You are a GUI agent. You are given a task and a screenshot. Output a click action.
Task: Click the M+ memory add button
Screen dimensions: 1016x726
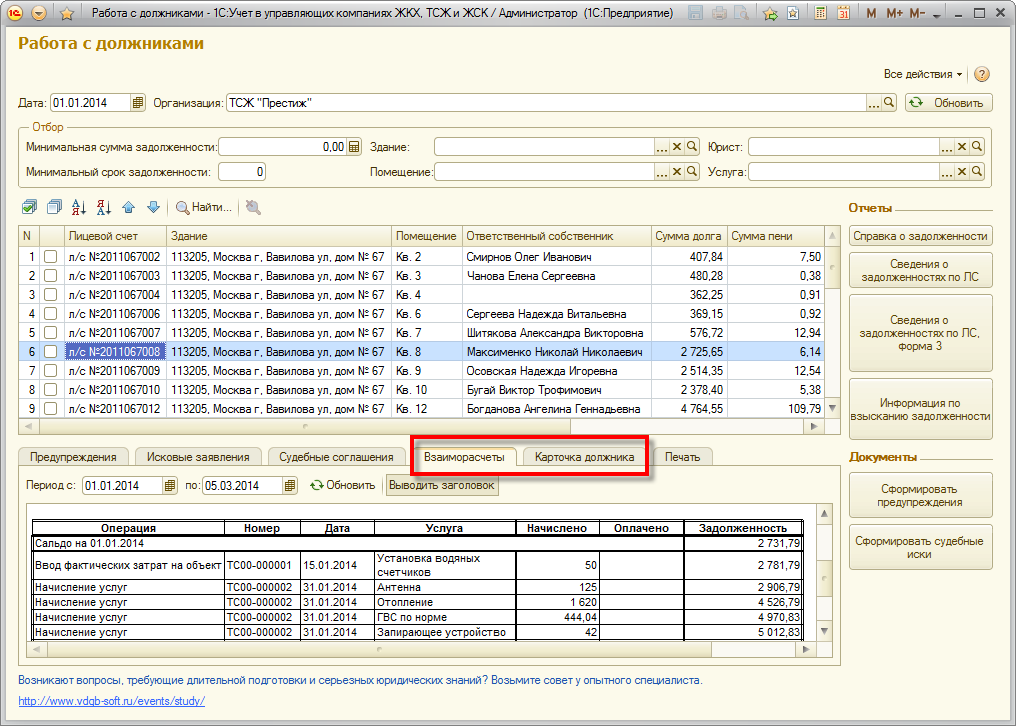[x=894, y=13]
